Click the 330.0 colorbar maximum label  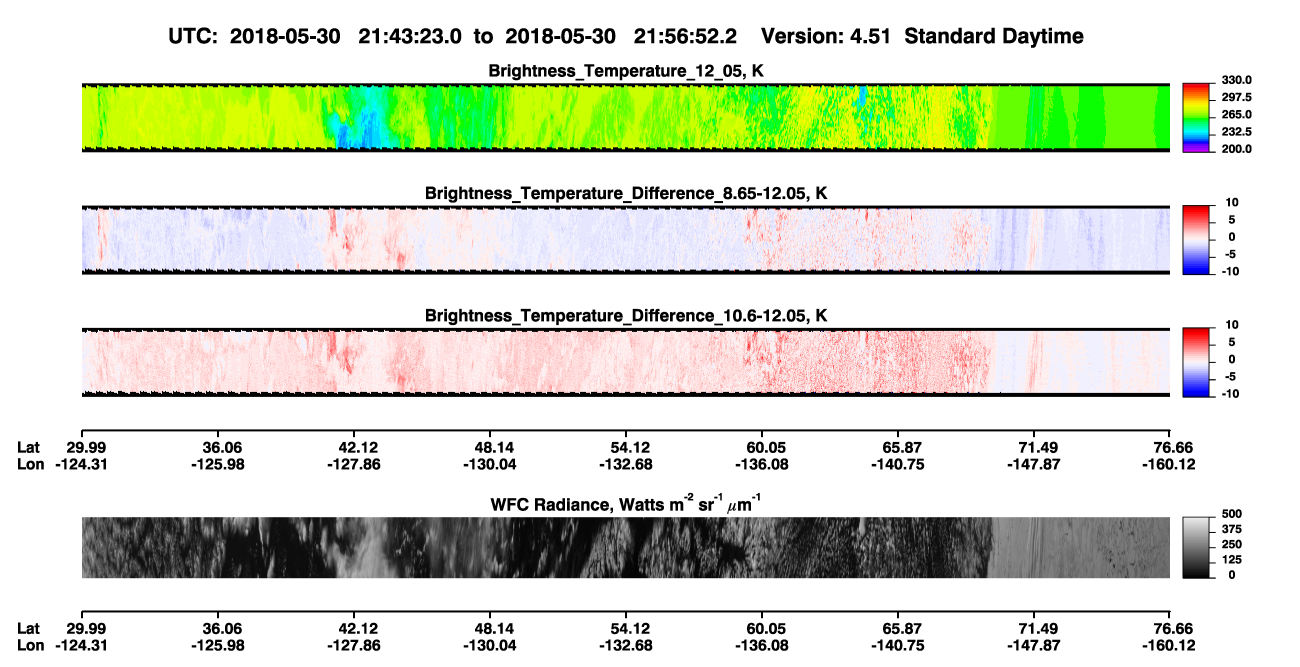tap(1235, 80)
